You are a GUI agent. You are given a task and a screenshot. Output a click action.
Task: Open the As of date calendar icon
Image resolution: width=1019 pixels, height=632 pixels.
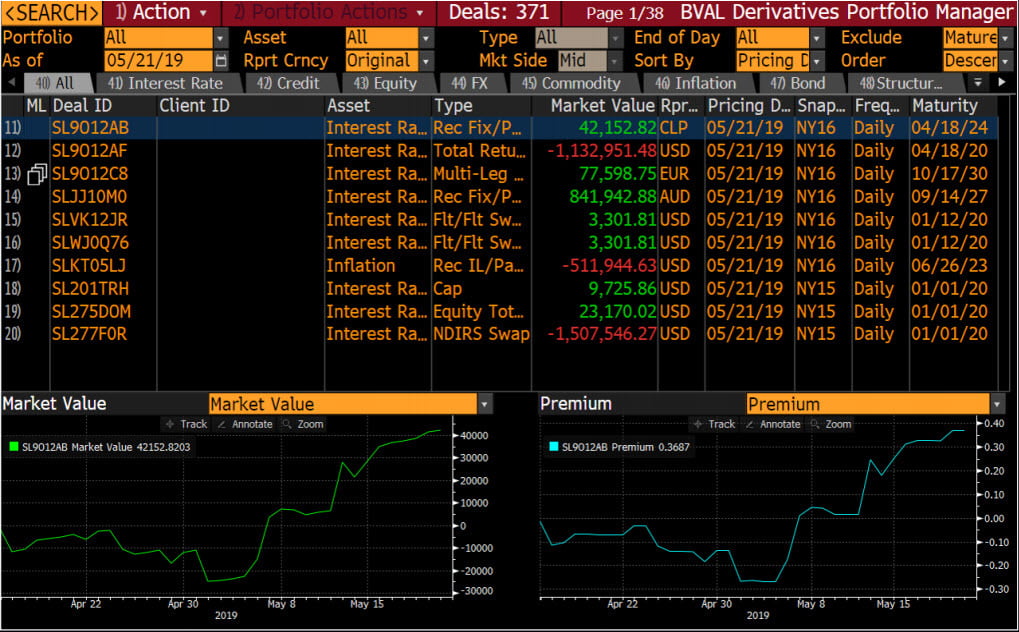(x=221, y=60)
